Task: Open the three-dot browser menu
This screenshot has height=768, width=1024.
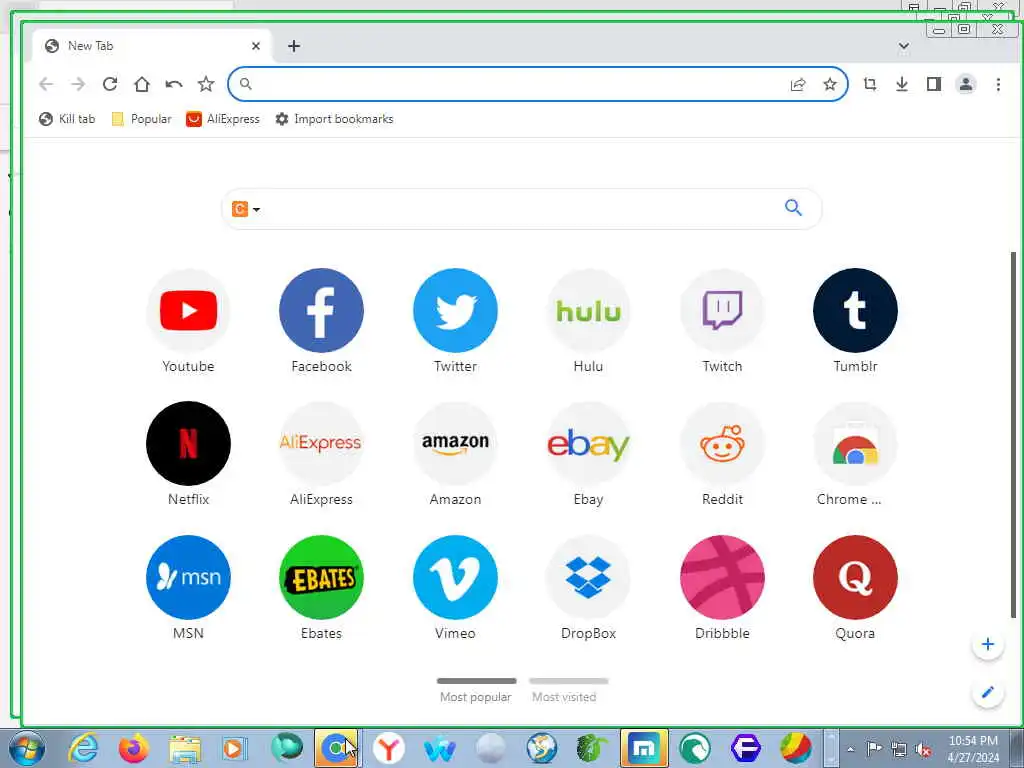Action: (998, 84)
